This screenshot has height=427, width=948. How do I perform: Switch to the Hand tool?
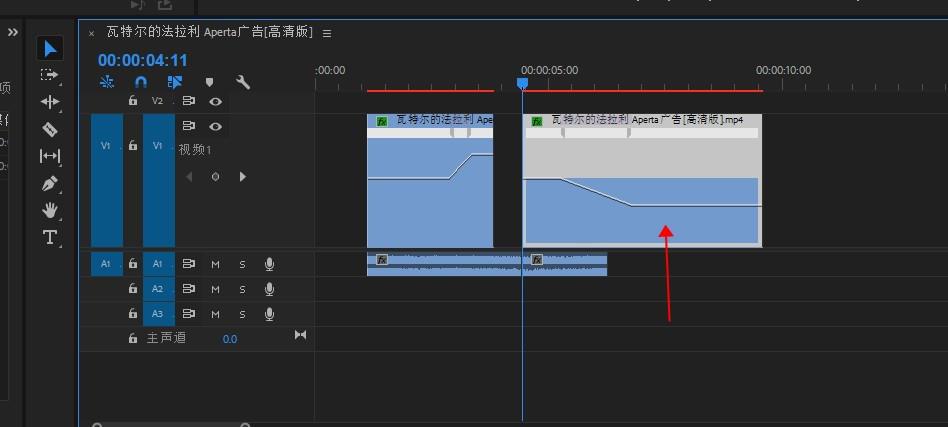(x=50, y=210)
